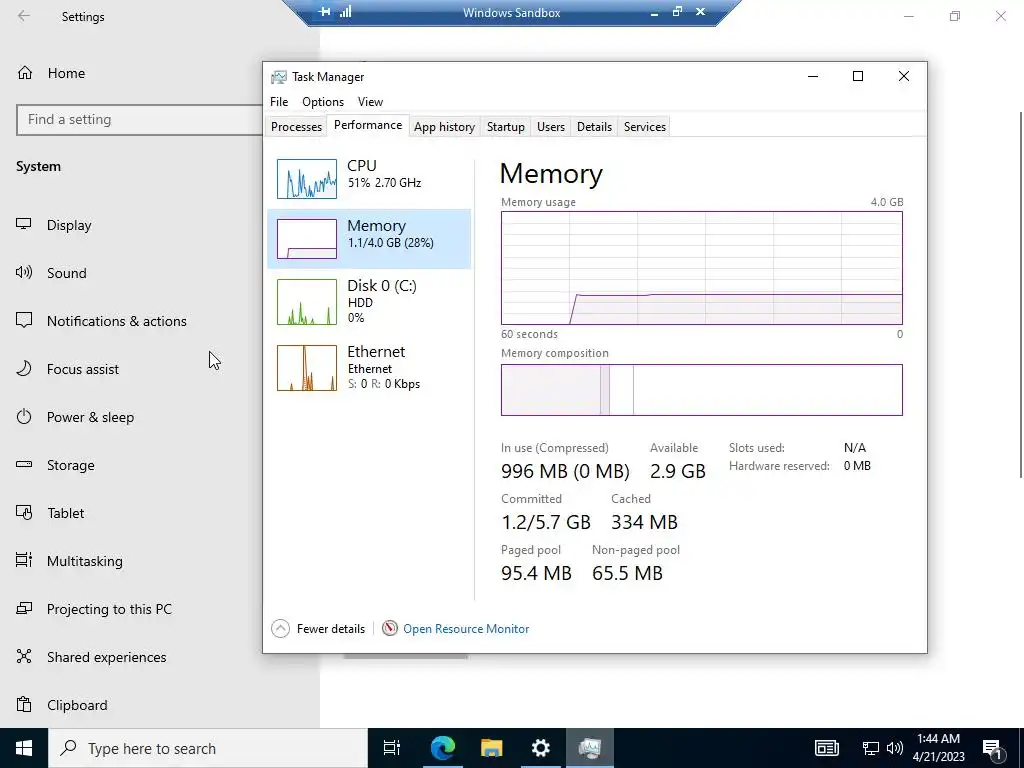Image resolution: width=1024 pixels, height=768 pixels.
Task: Click the "996 MB (0 MB)" in-use value
Action: point(565,471)
